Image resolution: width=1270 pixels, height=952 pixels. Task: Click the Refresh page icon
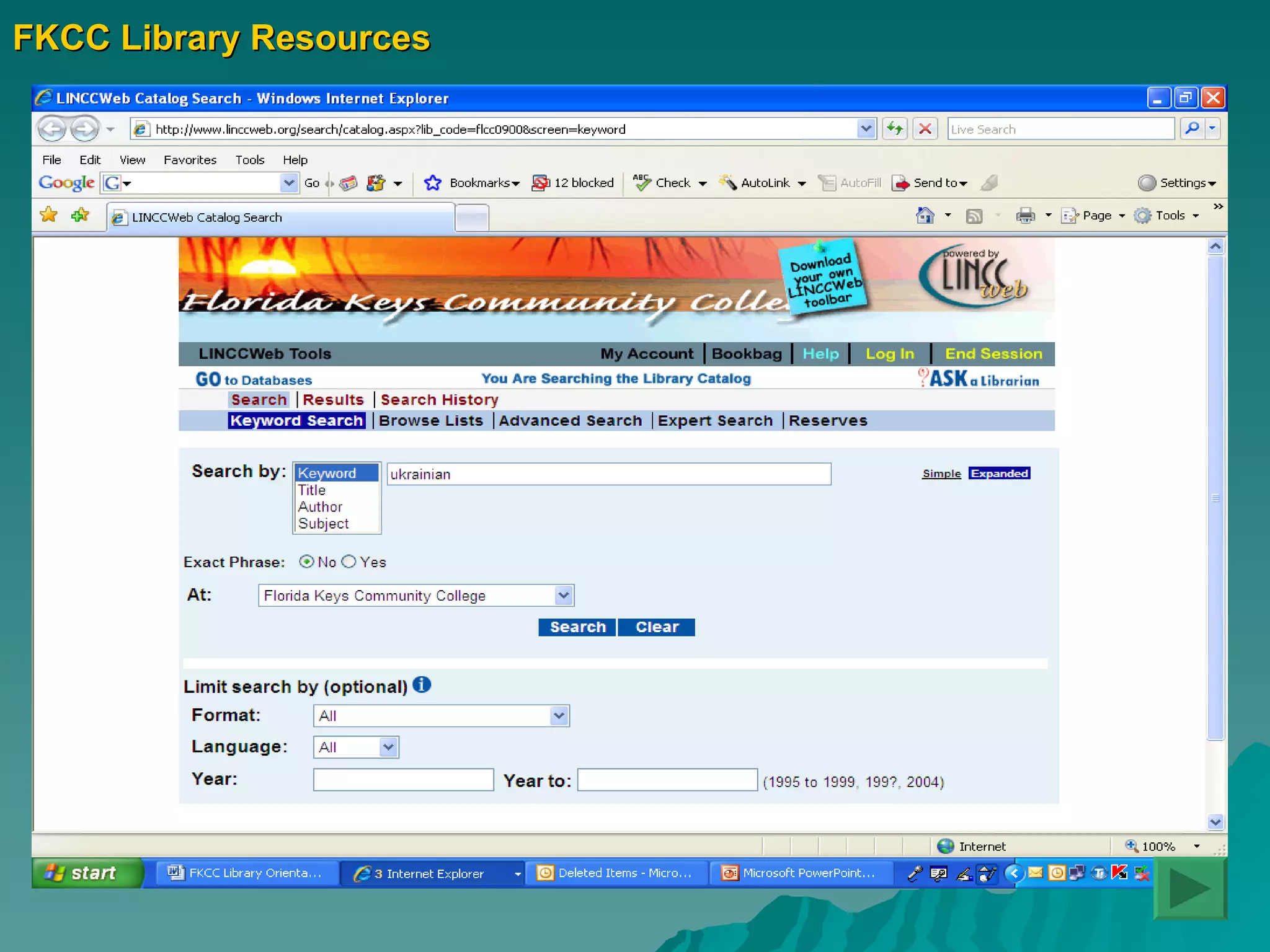[895, 129]
